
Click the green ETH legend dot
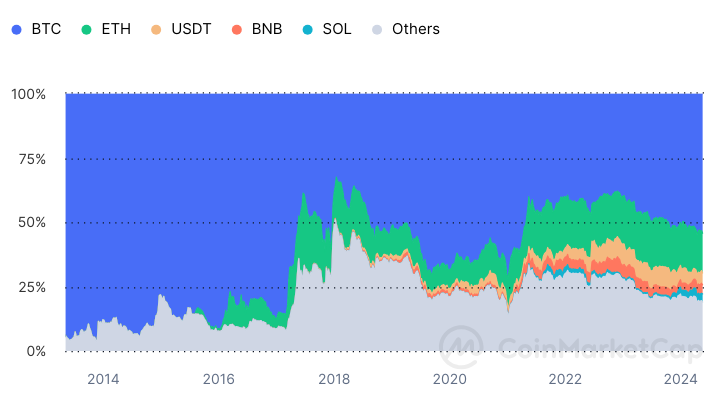[86, 30]
